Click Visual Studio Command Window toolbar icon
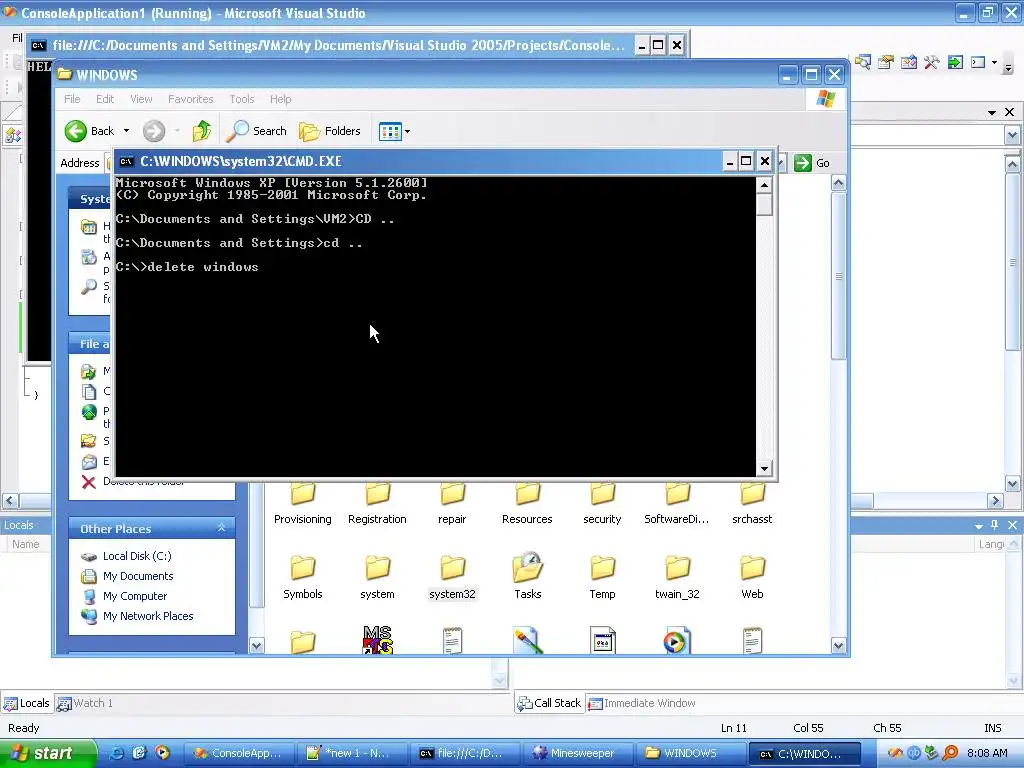The image size is (1024, 768). point(978,62)
